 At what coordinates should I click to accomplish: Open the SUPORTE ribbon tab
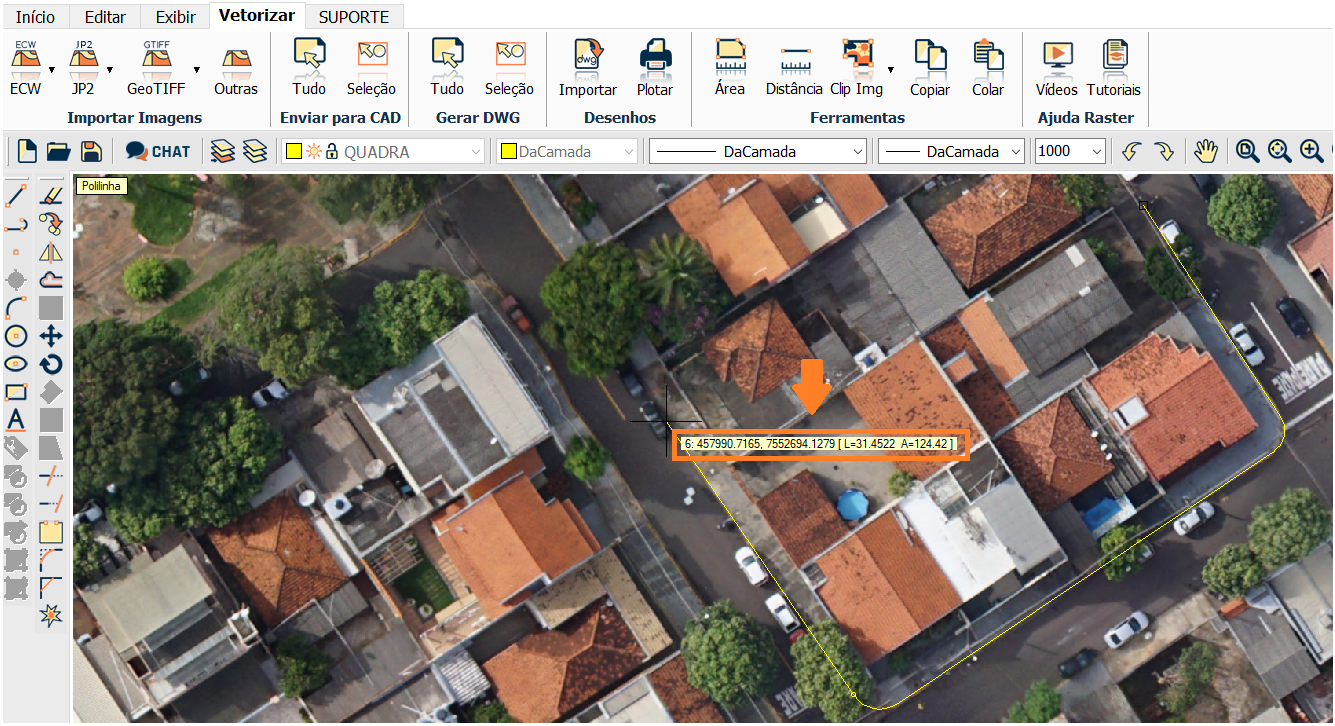354,17
